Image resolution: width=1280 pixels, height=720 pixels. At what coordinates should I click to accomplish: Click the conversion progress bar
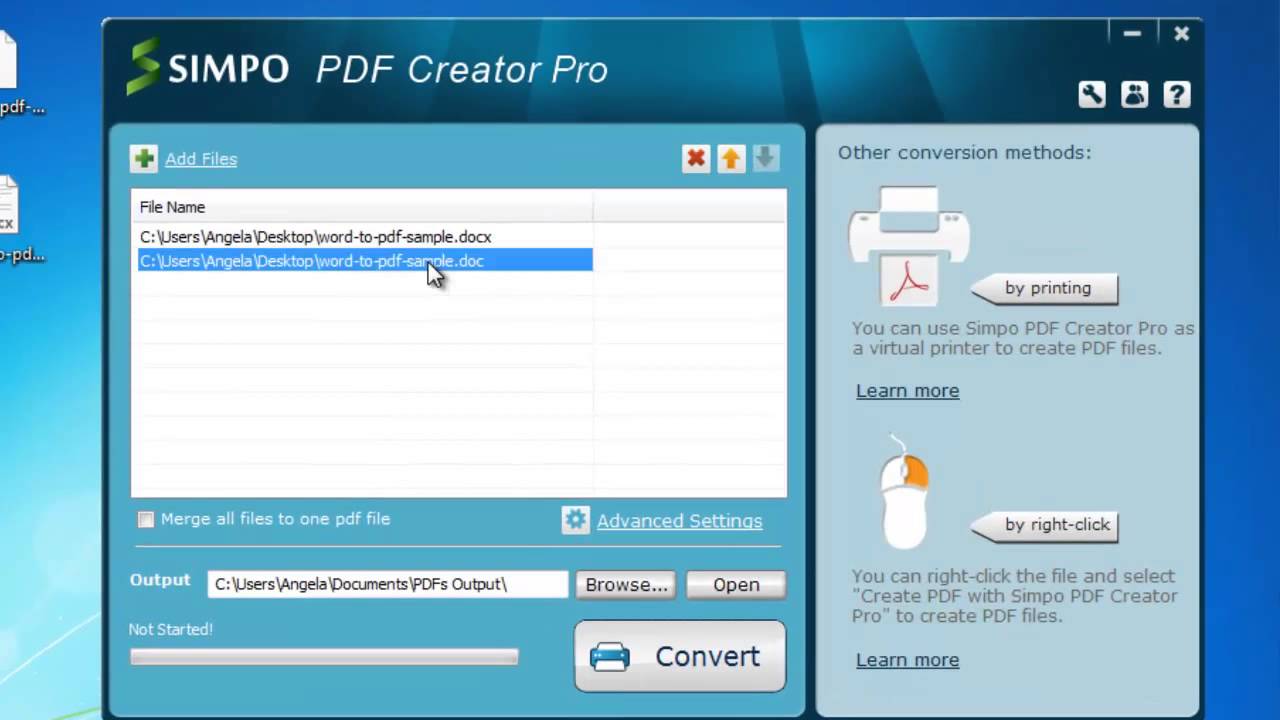(x=324, y=657)
